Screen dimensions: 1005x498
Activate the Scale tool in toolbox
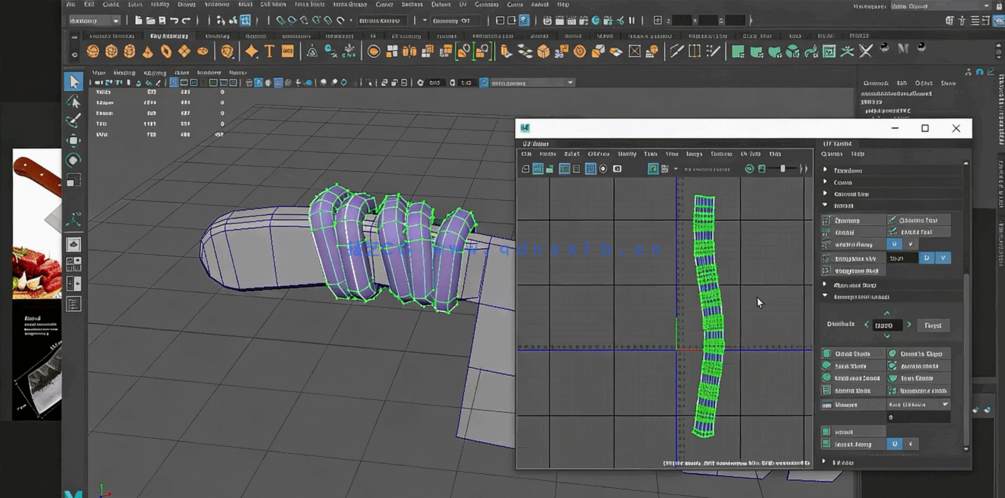pos(73,179)
